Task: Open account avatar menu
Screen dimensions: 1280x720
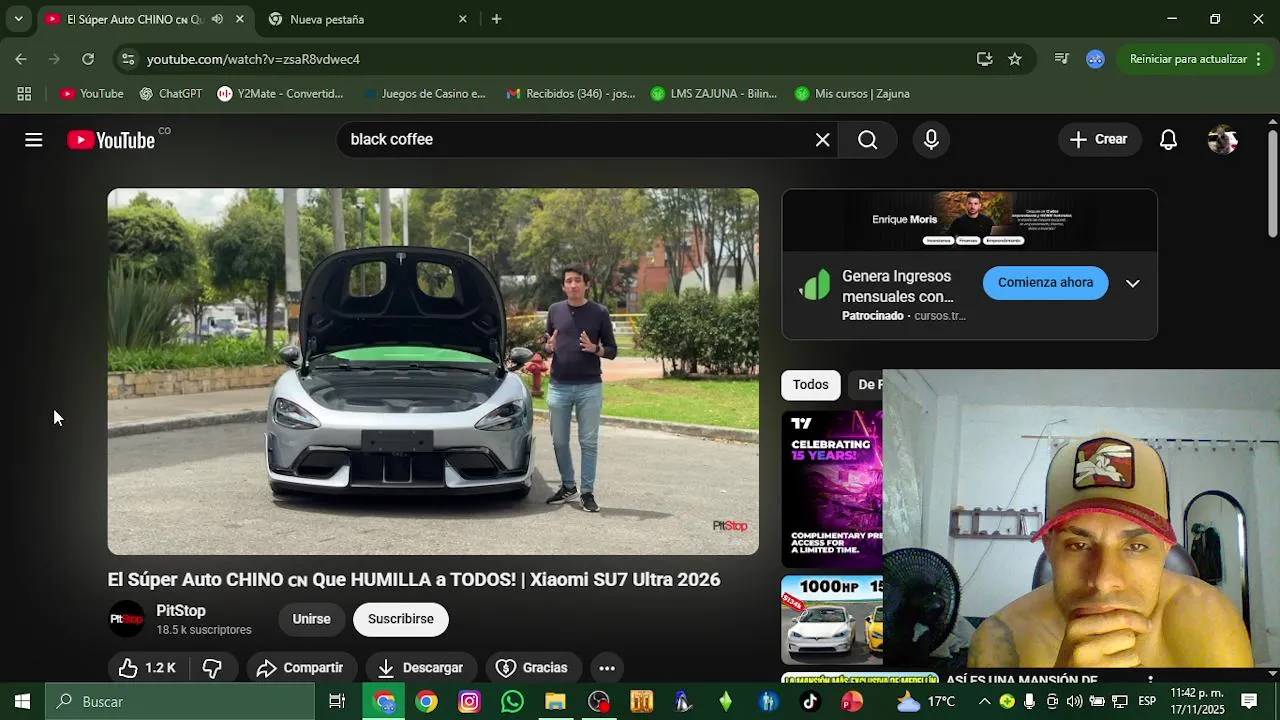Action: (x=1222, y=140)
